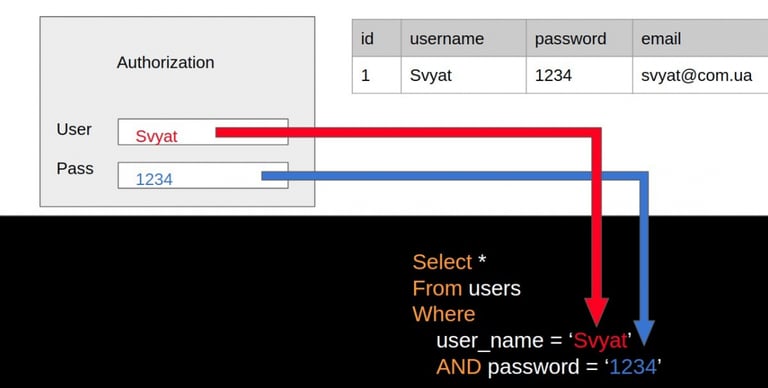
Task: Click the user_name = 'Svyat' condition
Action: click(x=534, y=340)
